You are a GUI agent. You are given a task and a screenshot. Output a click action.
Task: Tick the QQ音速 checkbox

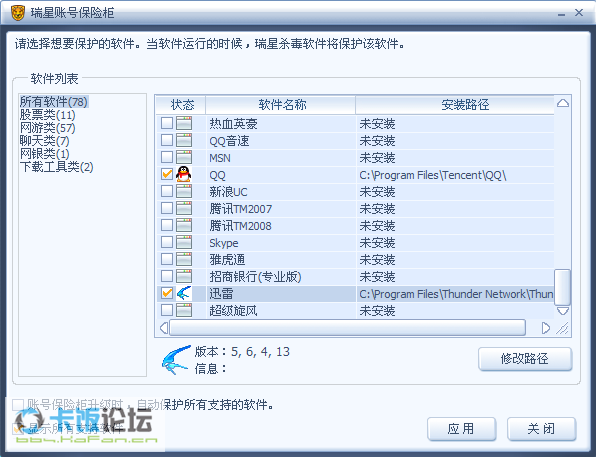(x=167, y=140)
